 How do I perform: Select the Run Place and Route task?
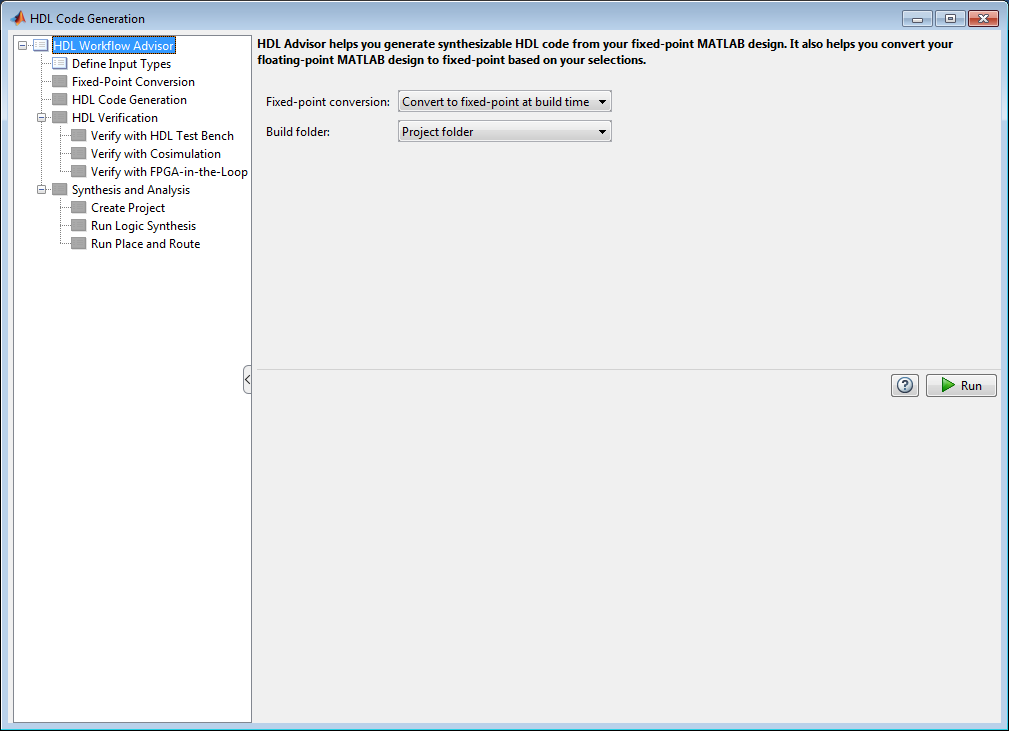click(x=145, y=244)
